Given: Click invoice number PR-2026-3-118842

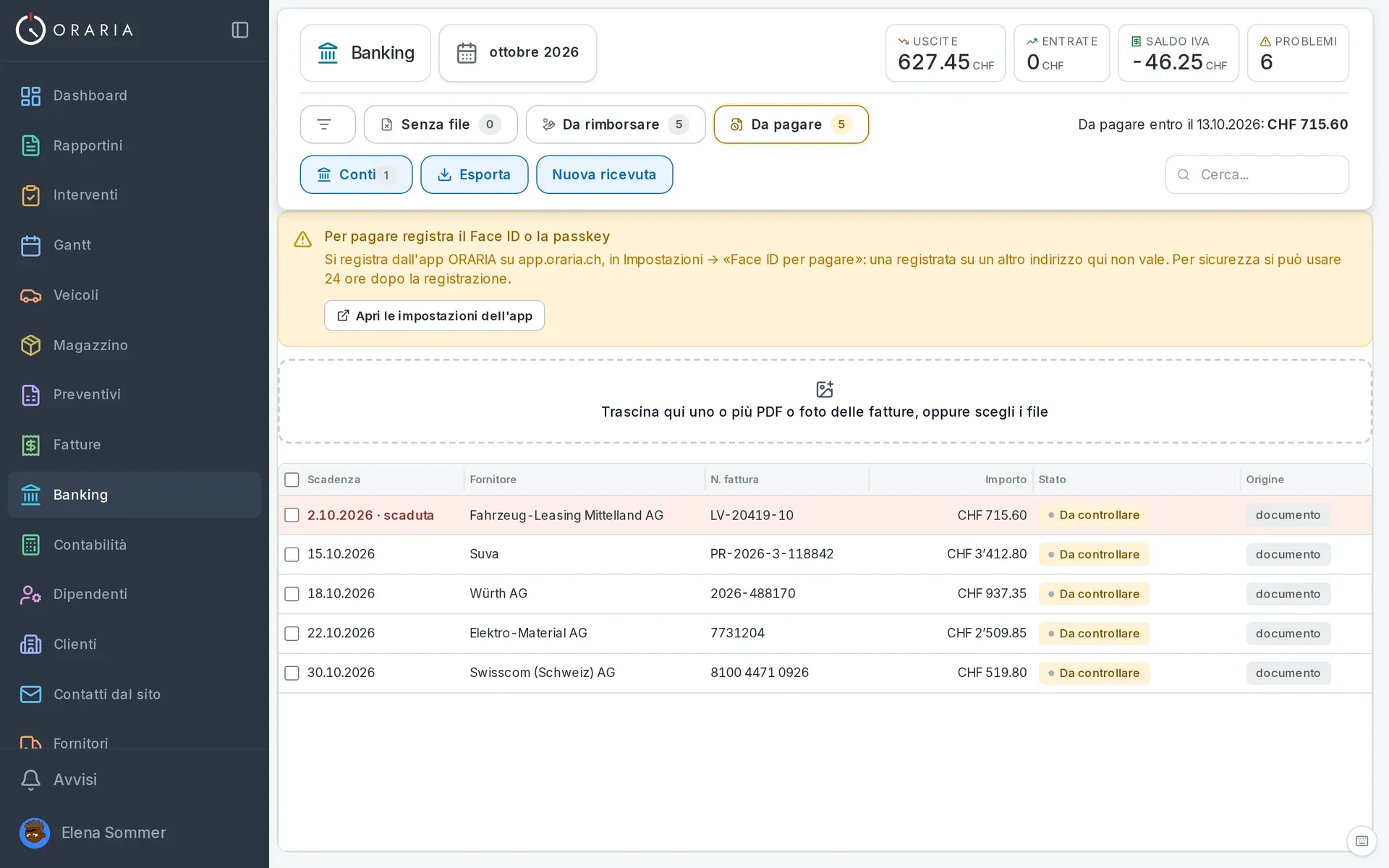Looking at the screenshot, I should click(x=772, y=554).
